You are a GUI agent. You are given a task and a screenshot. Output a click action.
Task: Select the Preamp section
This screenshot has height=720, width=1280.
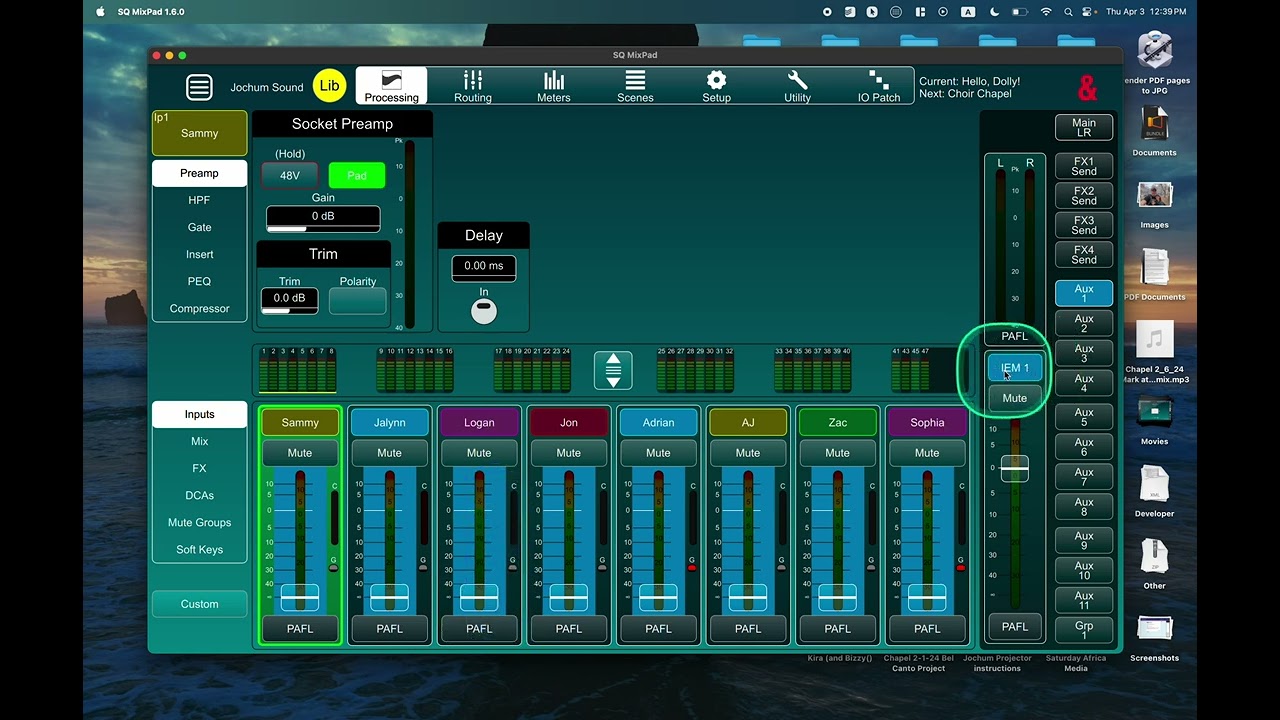point(199,173)
